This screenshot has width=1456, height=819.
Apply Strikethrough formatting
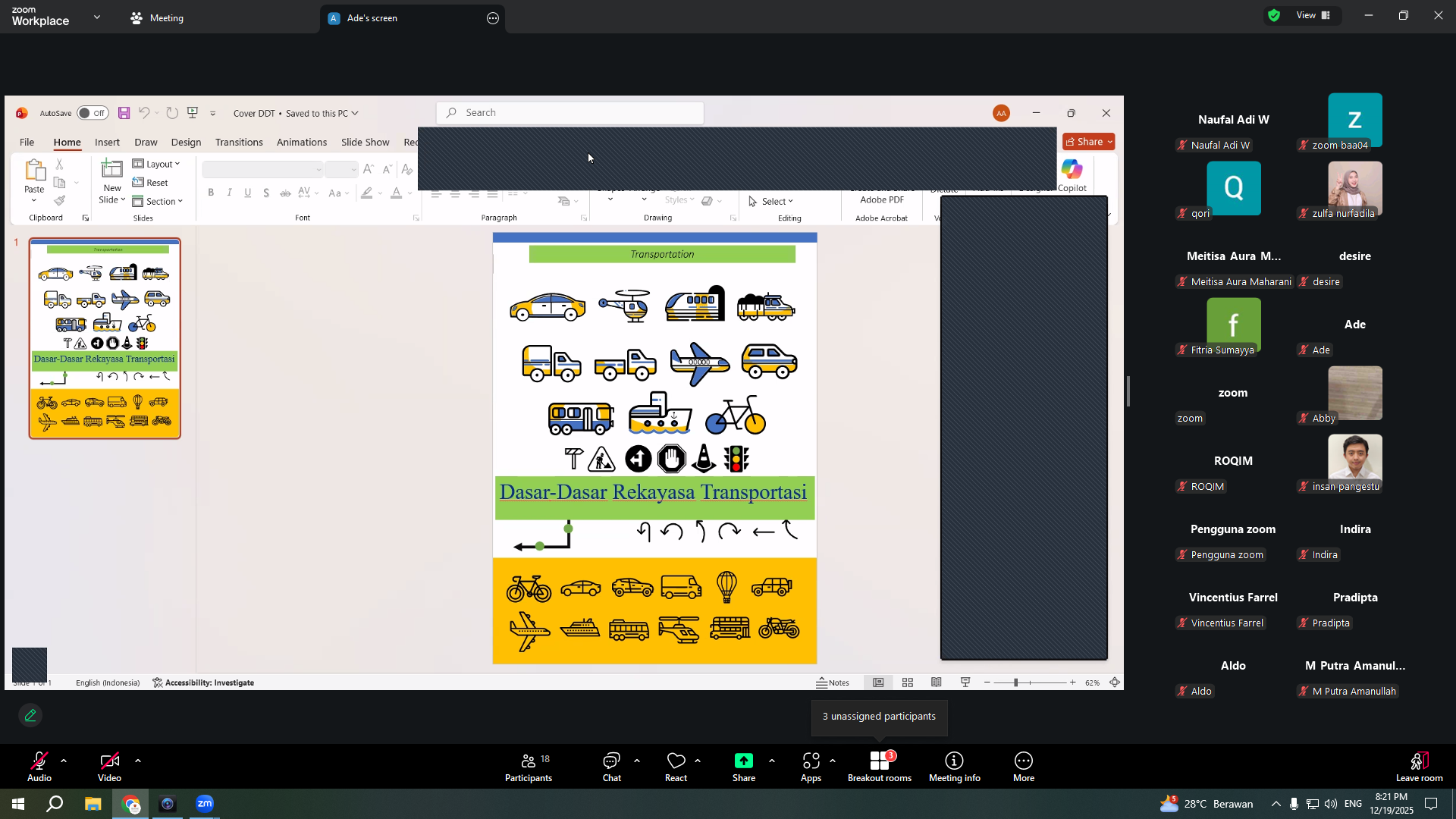point(285,193)
